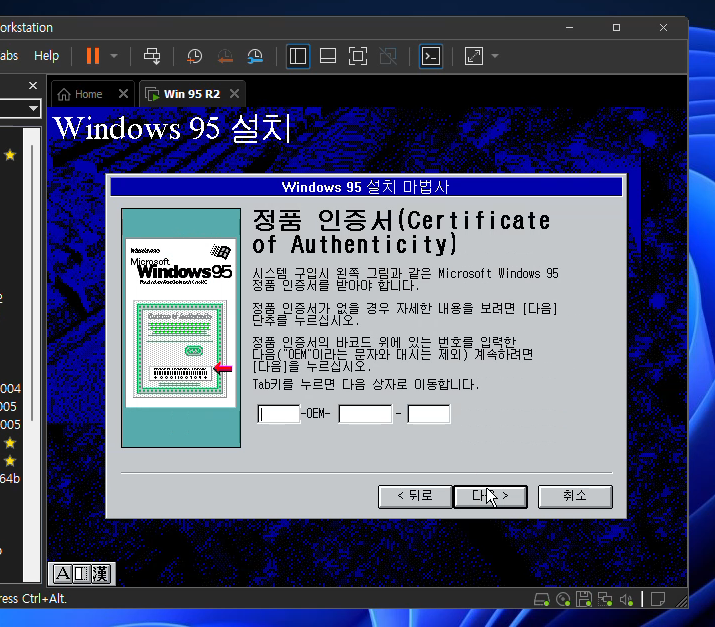
Task: Toggle the IME half-width character button
Action: pyautogui.click(x=82, y=574)
